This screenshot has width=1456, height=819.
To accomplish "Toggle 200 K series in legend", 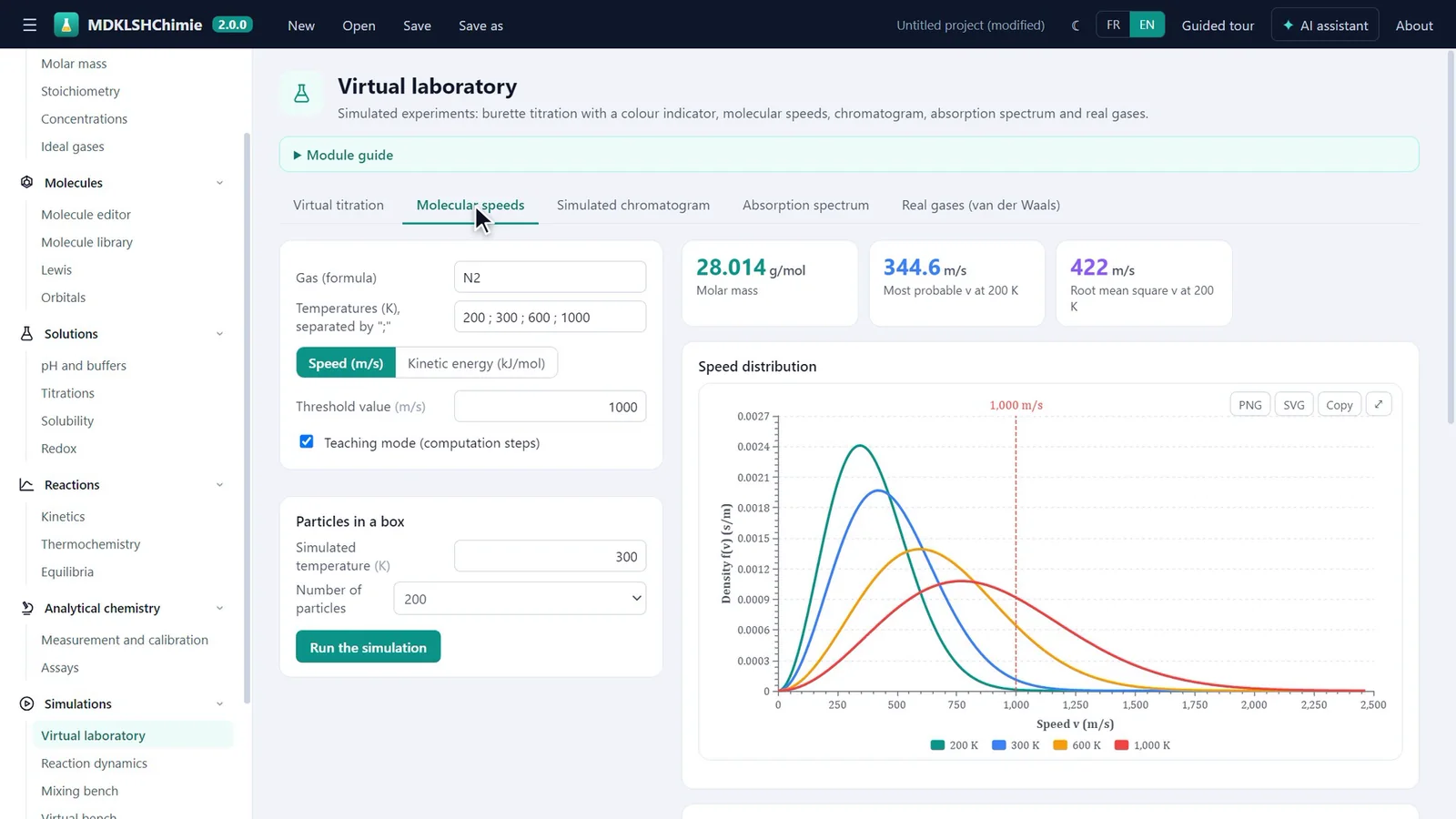I will pos(955,745).
